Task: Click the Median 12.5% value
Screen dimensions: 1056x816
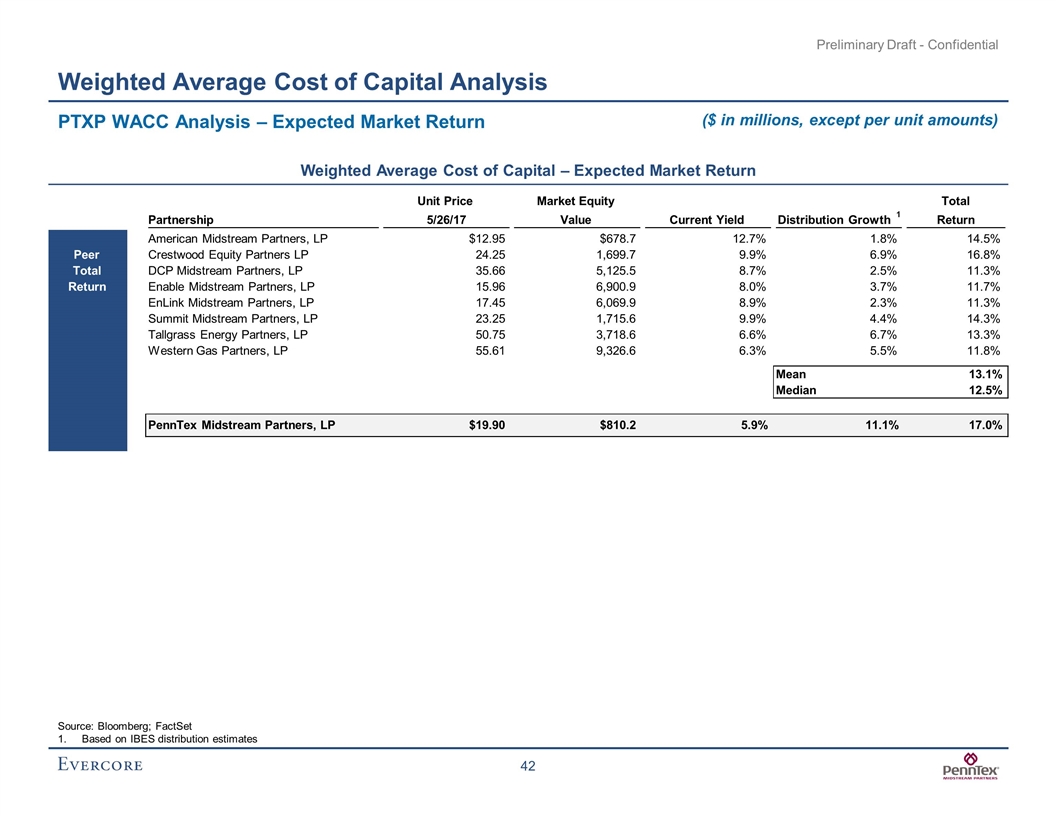Action: [985, 390]
